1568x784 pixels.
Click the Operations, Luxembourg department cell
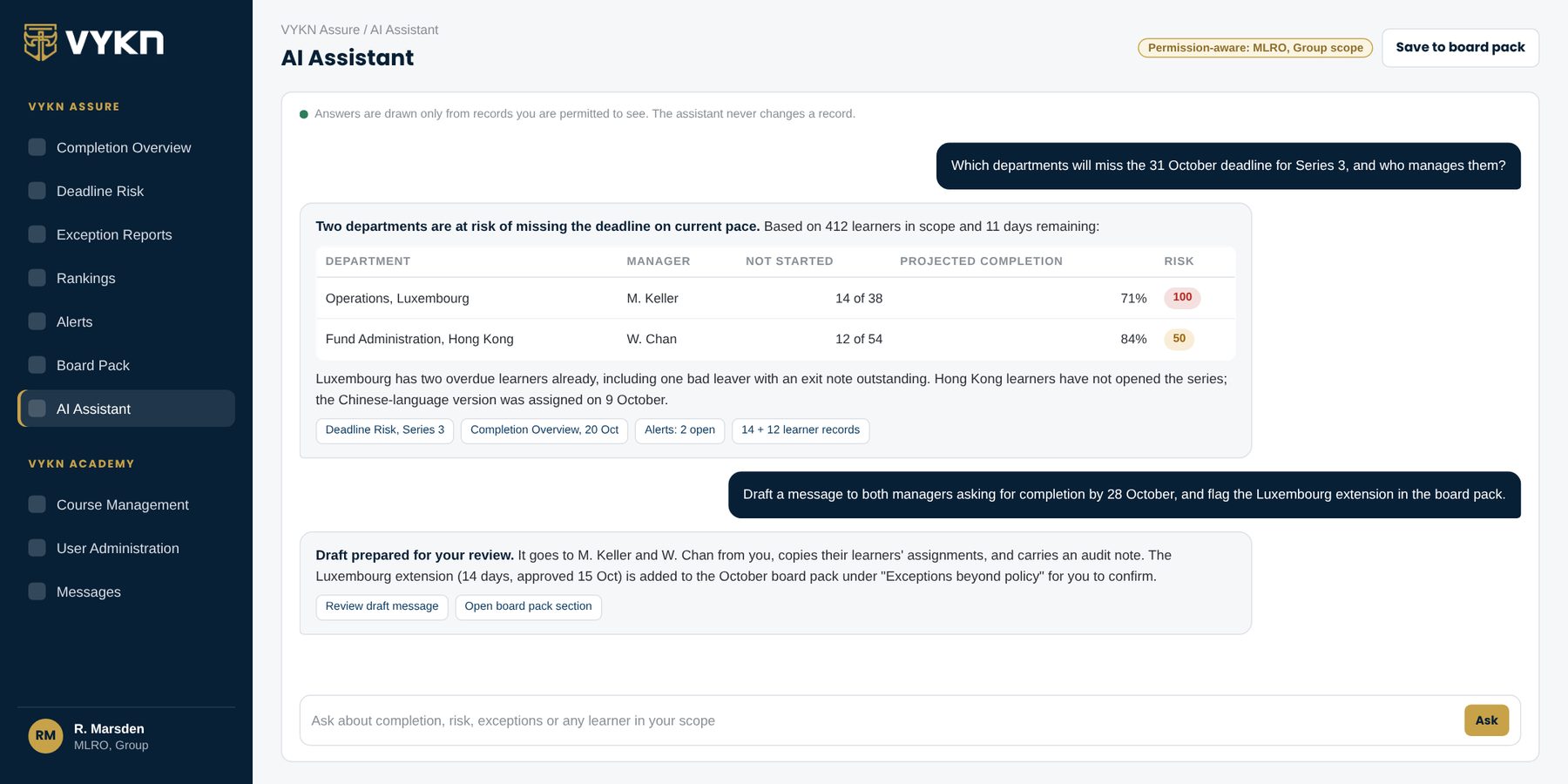click(397, 298)
